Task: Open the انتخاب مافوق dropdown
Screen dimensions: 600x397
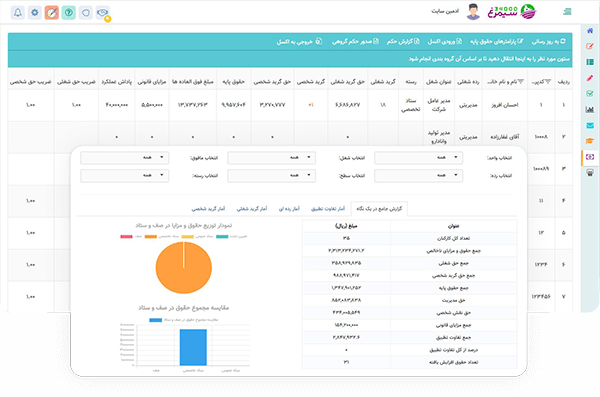Action: pyautogui.click(x=124, y=158)
